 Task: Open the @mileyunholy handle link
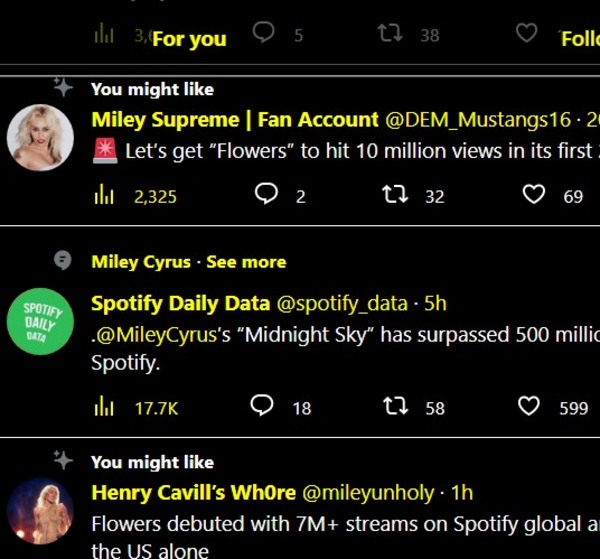pyautogui.click(x=368, y=492)
